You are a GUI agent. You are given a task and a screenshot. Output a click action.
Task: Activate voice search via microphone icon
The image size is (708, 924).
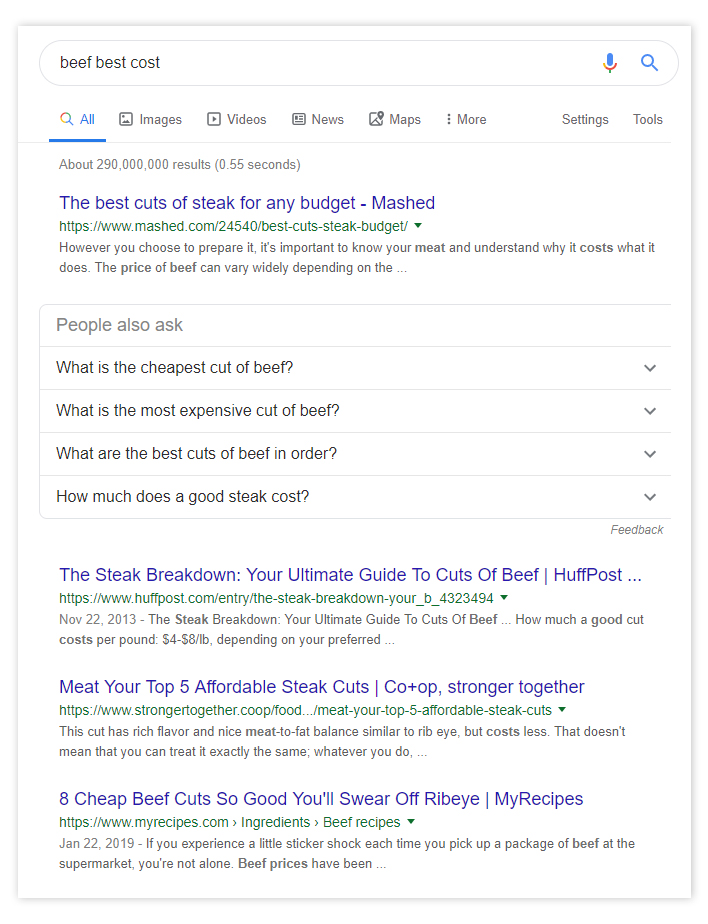pos(610,62)
